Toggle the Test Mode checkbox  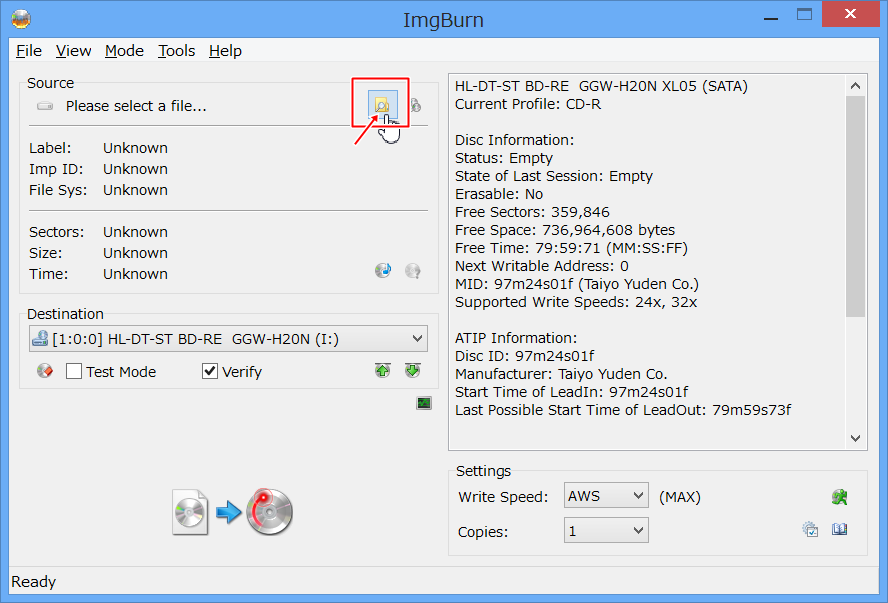pyautogui.click(x=74, y=371)
